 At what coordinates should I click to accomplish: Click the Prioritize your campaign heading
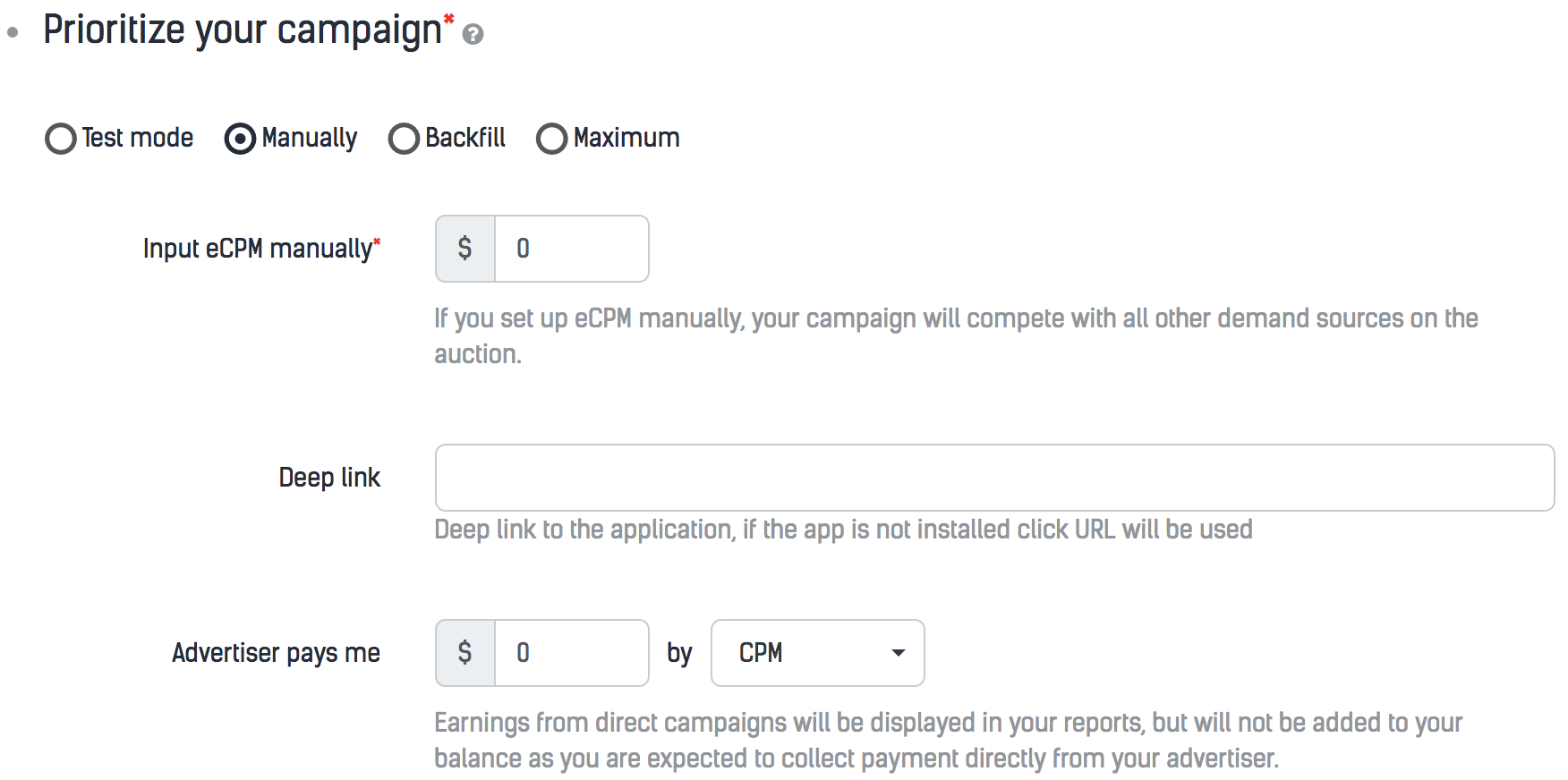(x=242, y=30)
